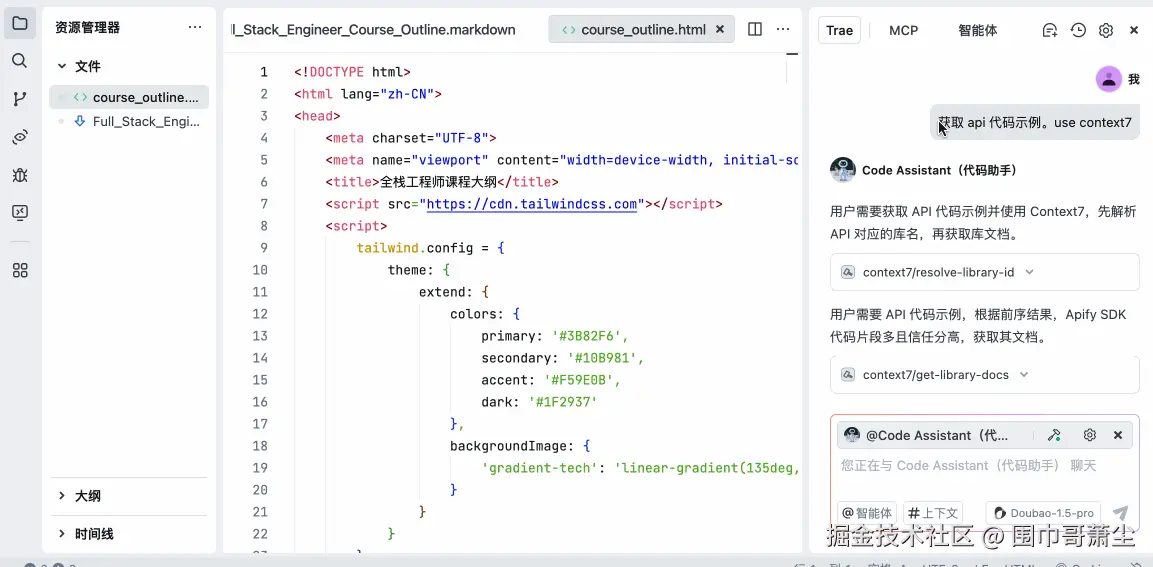Viewport: 1153px width, 567px height.
Task: Click the tools hammer icon in agent chip
Action: coord(1054,435)
